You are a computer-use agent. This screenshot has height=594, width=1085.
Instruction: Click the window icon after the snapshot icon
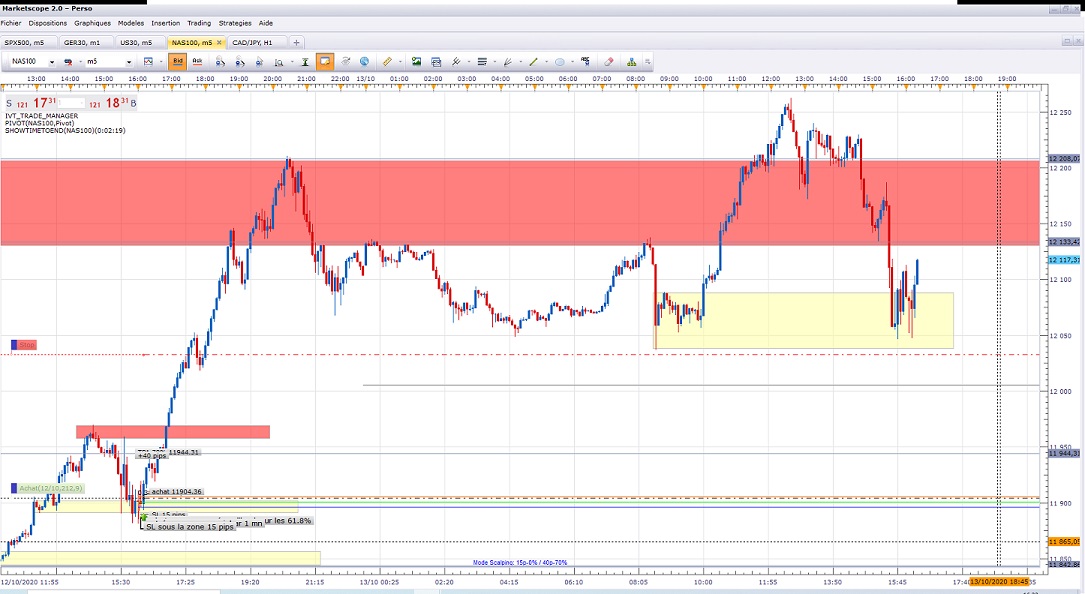click(x=436, y=62)
